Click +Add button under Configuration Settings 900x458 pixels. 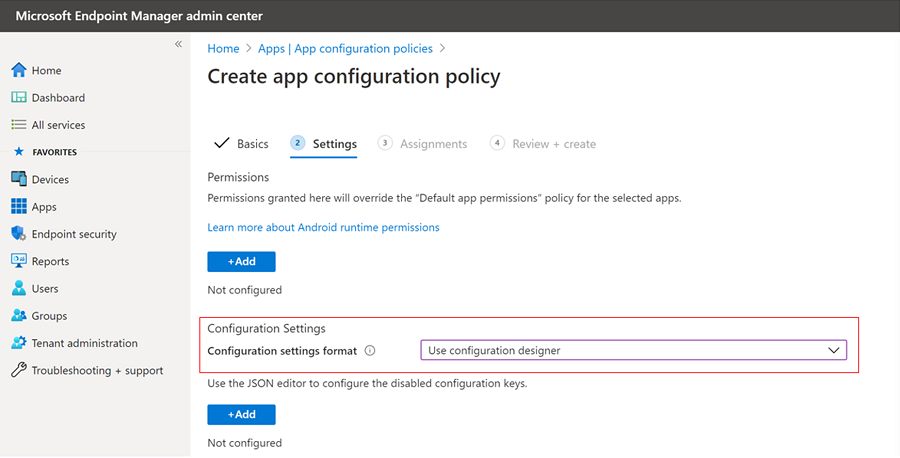click(241, 414)
